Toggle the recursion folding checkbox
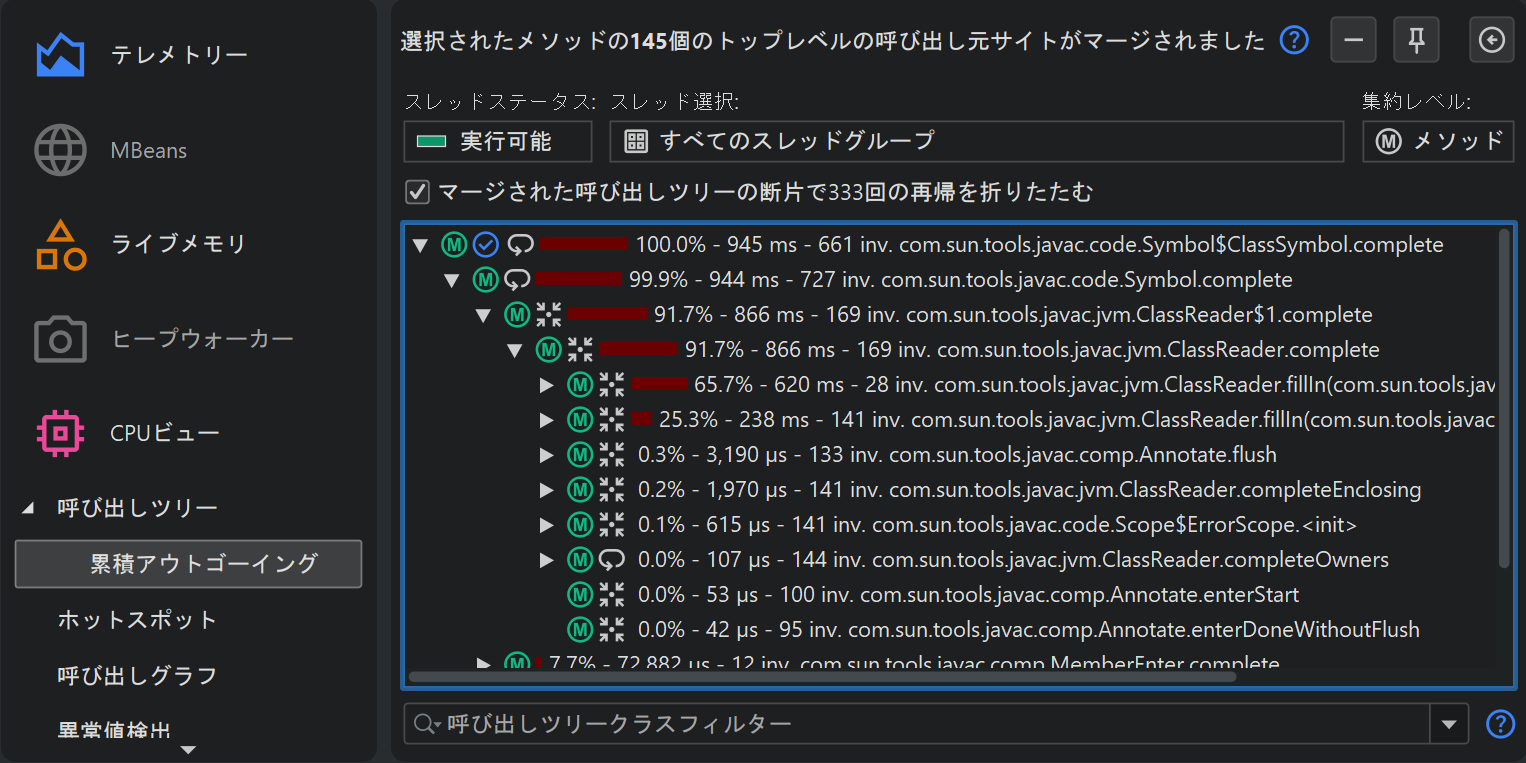Viewport: 1526px width, 763px height. [417, 191]
